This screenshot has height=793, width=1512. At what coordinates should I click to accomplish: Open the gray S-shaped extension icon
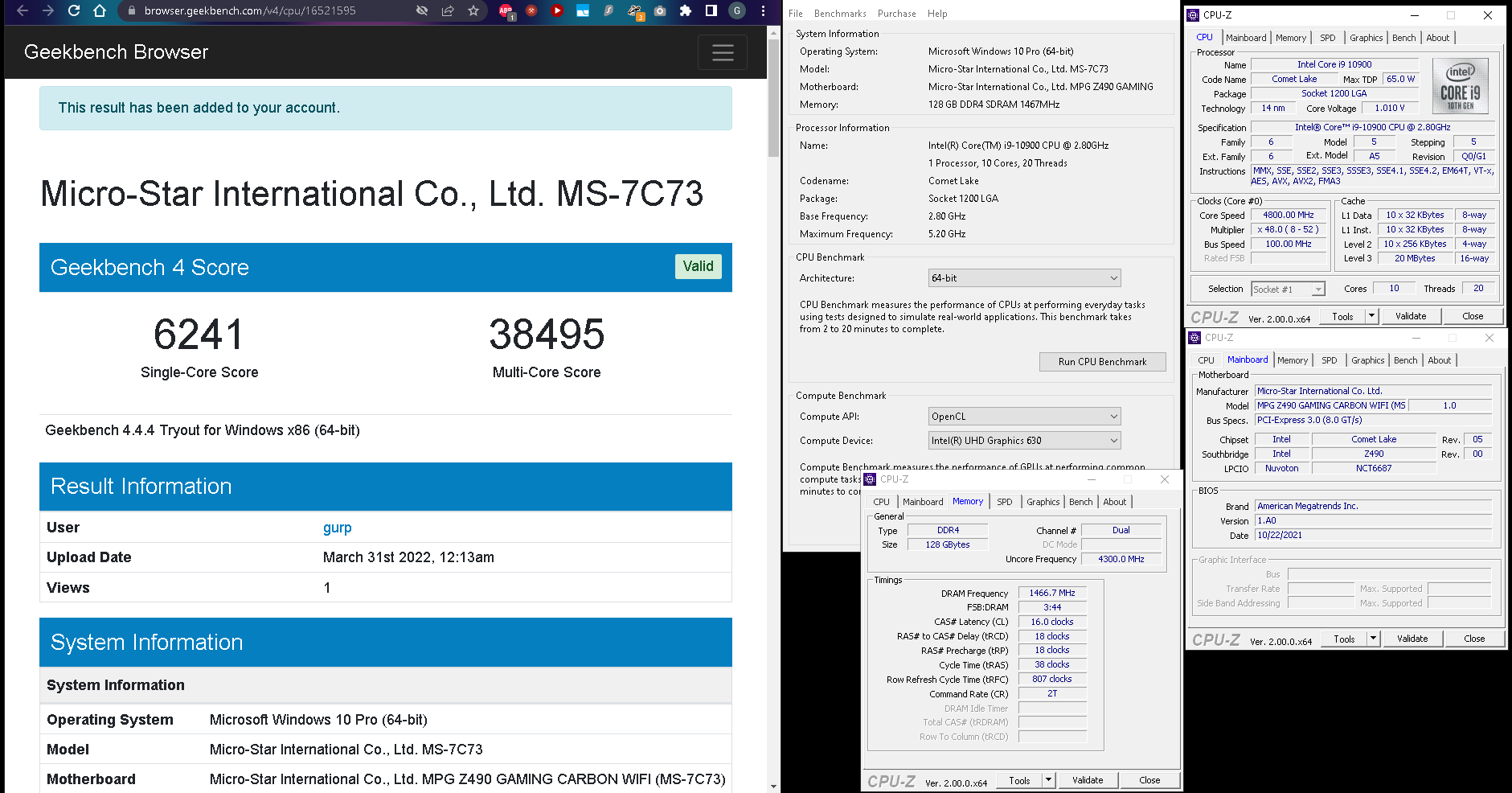tap(608, 10)
